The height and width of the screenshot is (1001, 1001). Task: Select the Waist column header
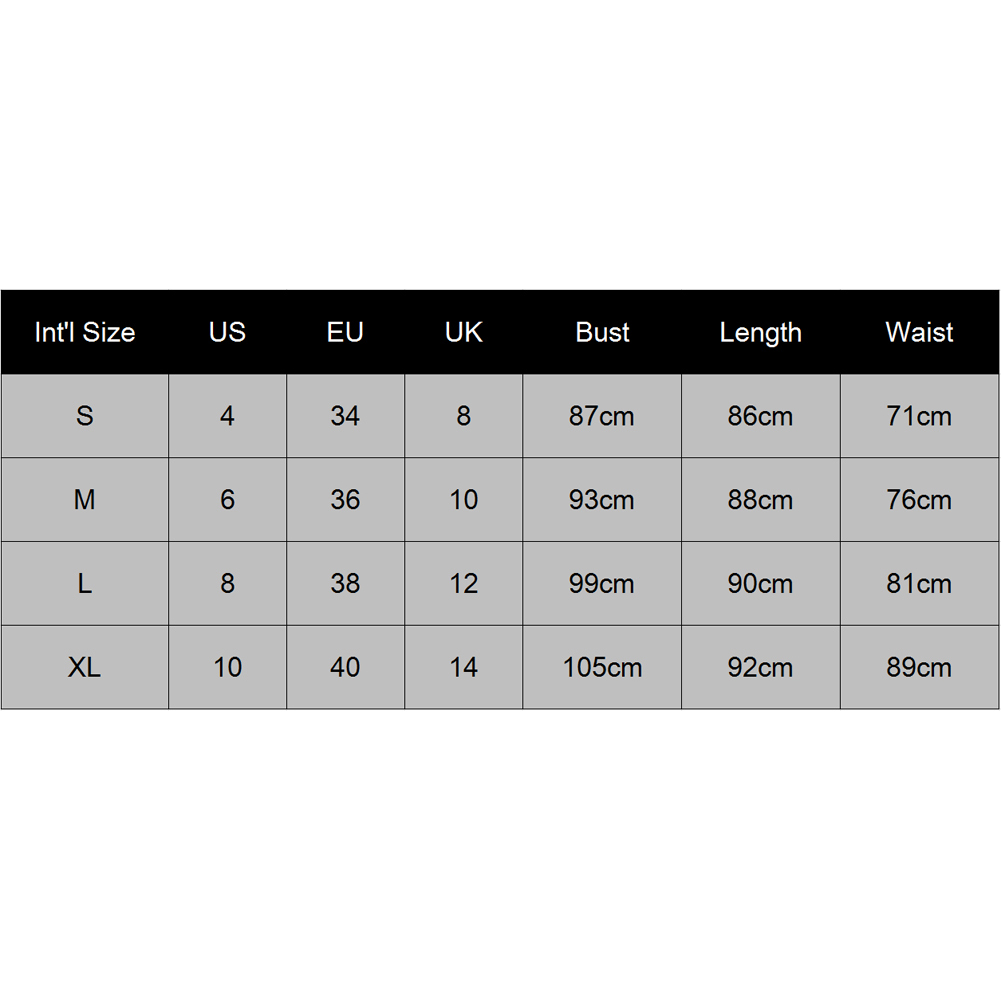coord(919,333)
